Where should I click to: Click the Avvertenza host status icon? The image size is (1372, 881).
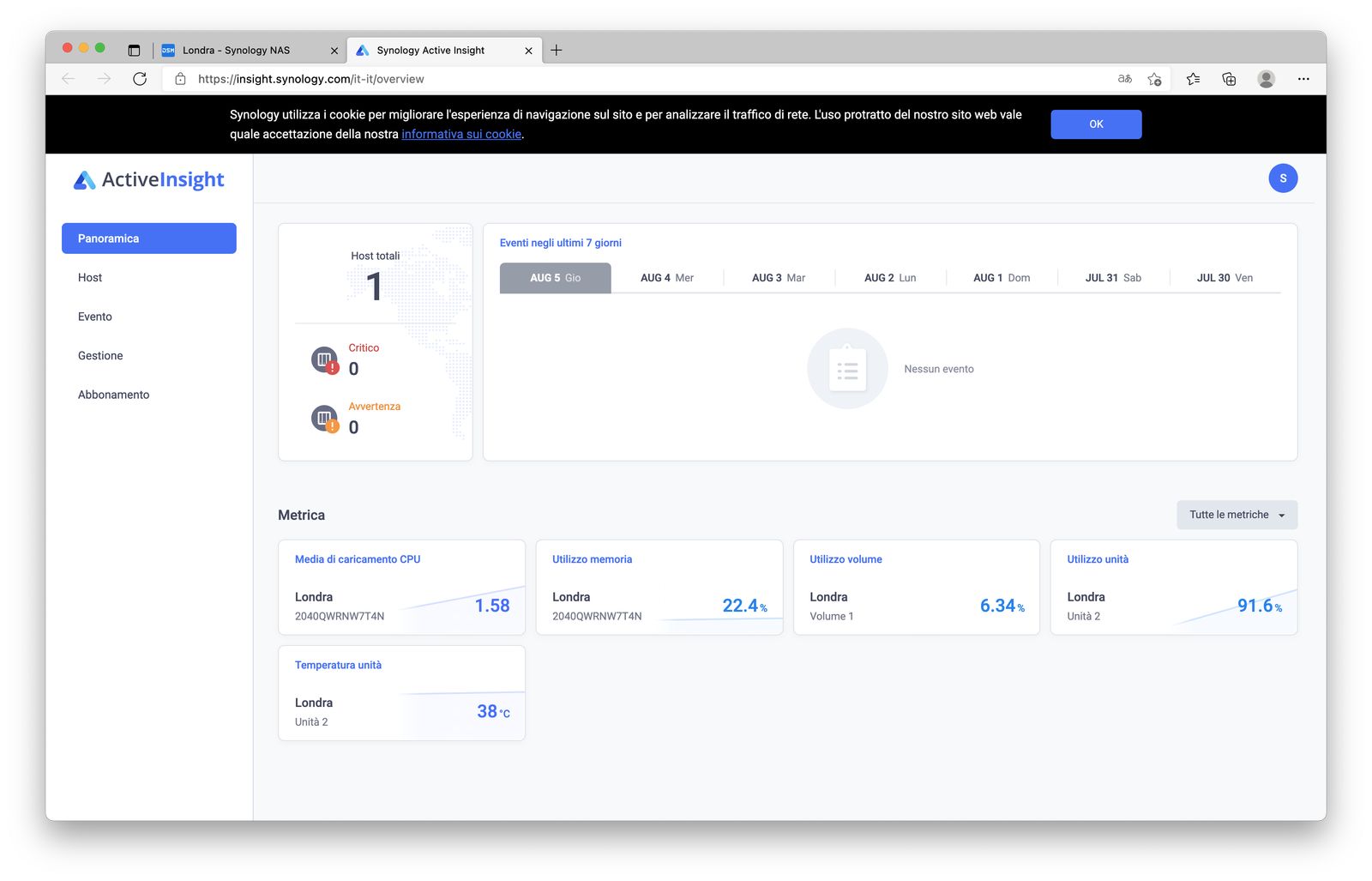tap(324, 419)
